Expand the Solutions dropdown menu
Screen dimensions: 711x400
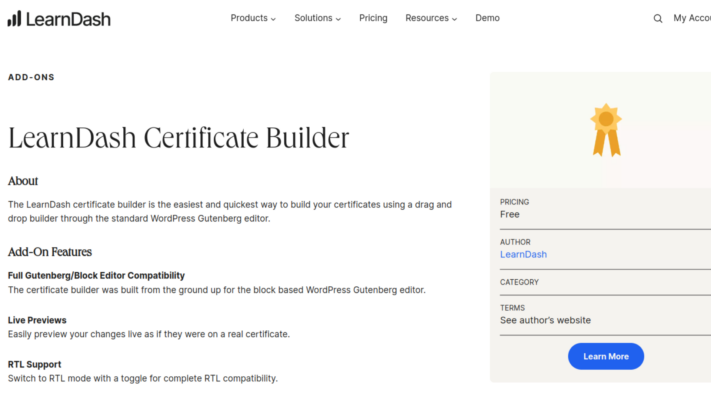pyautogui.click(x=317, y=18)
